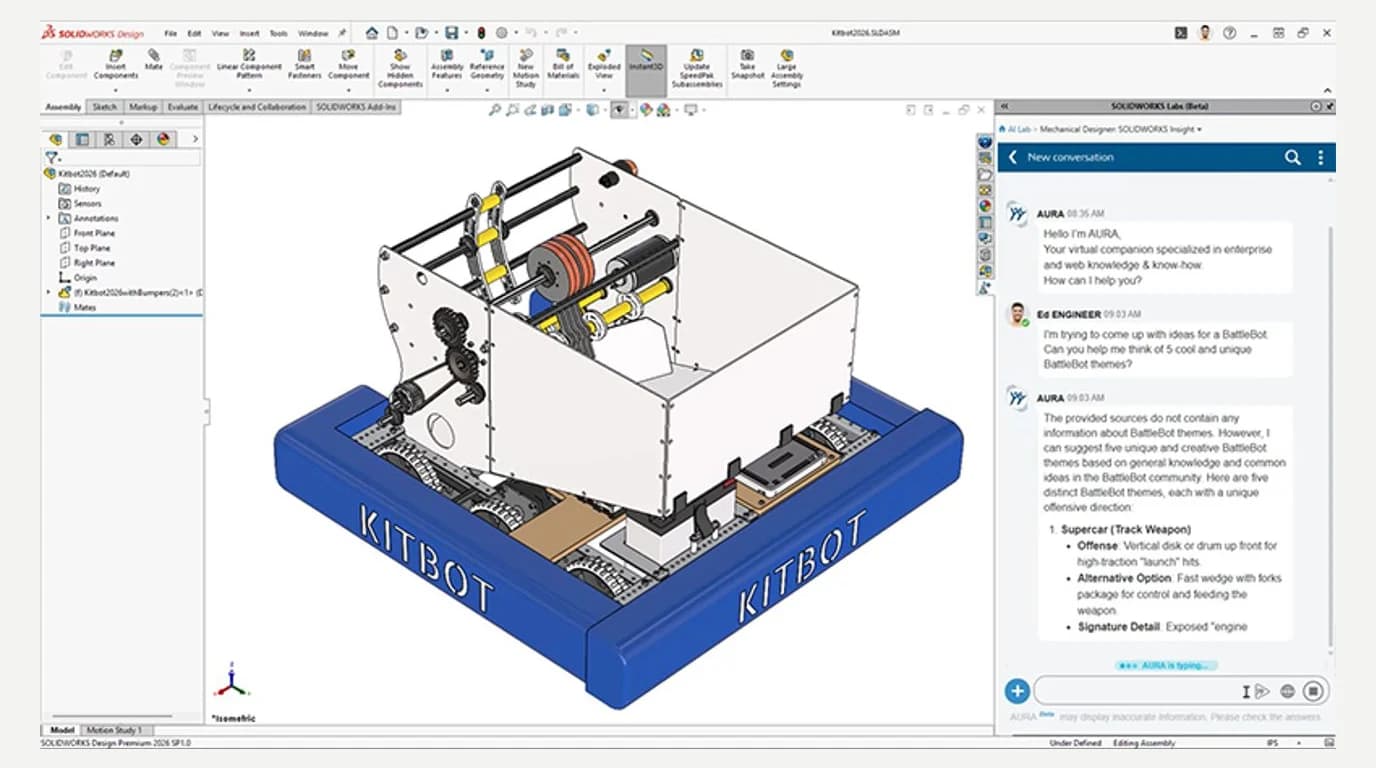Open the DisplayManager color ball tab

tap(163, 139)
